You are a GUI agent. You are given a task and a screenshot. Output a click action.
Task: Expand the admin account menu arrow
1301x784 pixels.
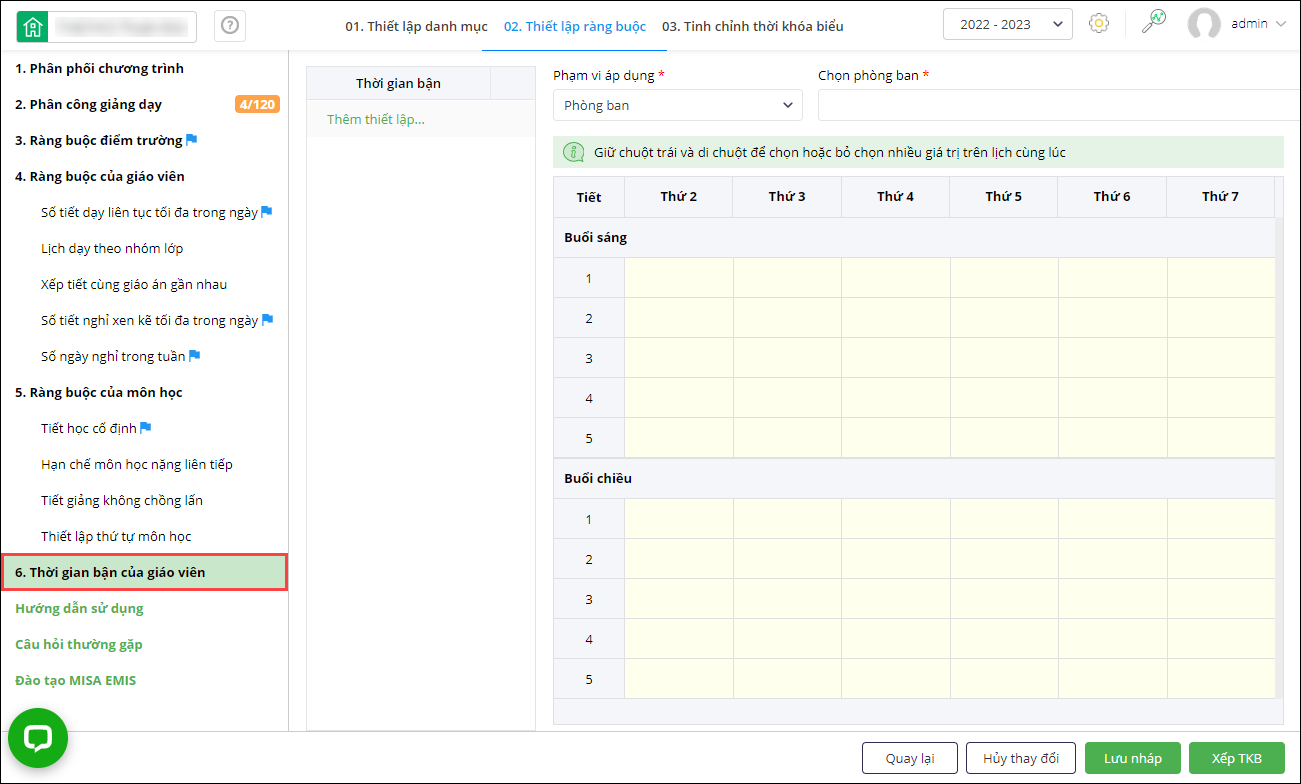(1281, 24)
